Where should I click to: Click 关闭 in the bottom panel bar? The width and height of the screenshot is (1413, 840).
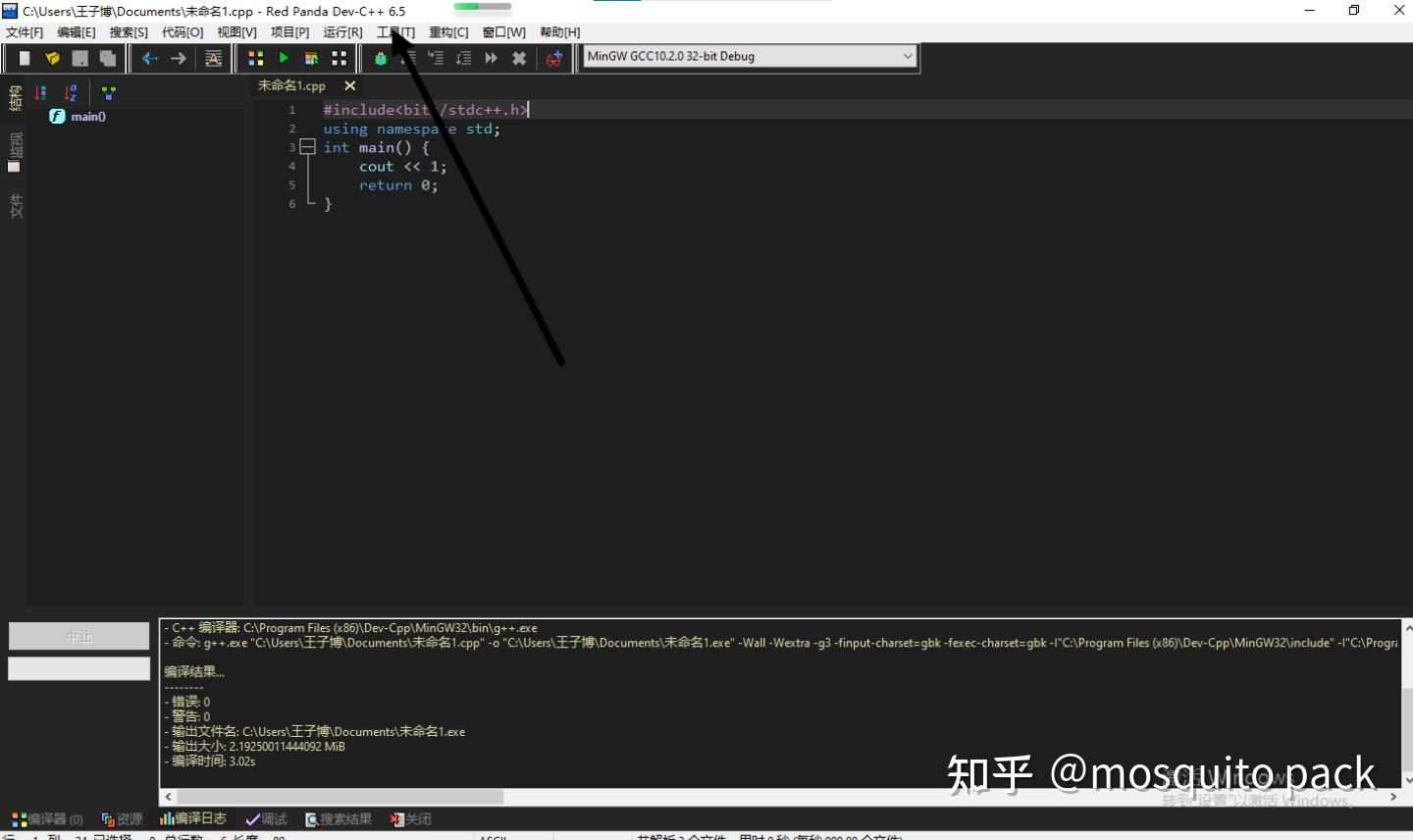pos(411,818)
